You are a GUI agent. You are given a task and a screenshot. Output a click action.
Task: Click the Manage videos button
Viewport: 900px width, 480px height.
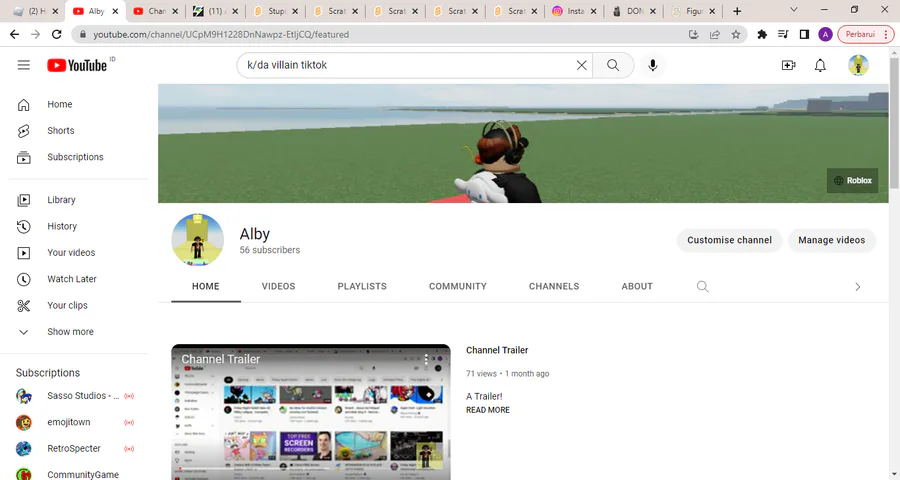click(x=832, y=241)
